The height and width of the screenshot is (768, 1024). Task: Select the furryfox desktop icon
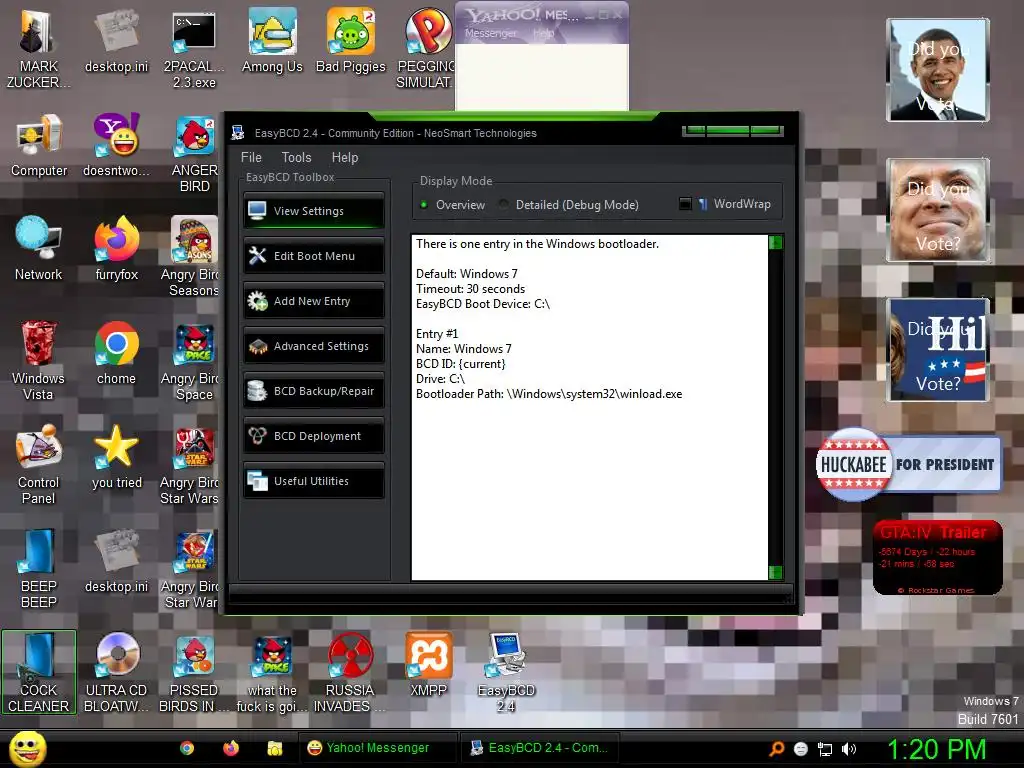117,249
